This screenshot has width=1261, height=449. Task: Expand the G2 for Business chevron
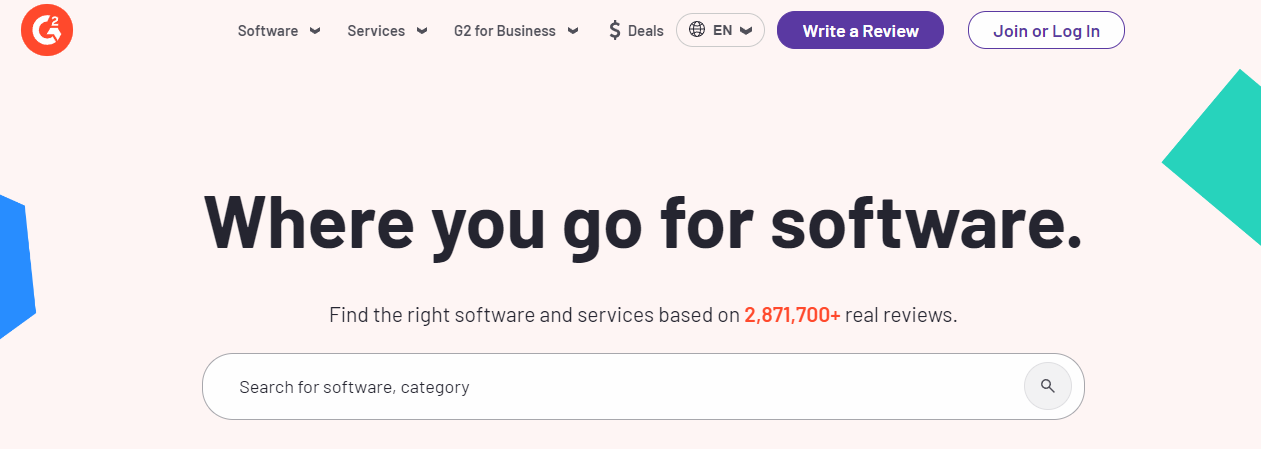click(x=573, y=30)
